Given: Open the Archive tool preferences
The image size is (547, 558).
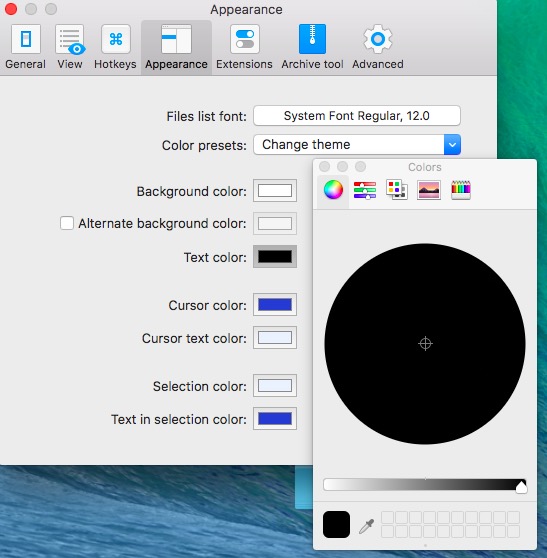Looking at the screenshot, I should 312,47.
